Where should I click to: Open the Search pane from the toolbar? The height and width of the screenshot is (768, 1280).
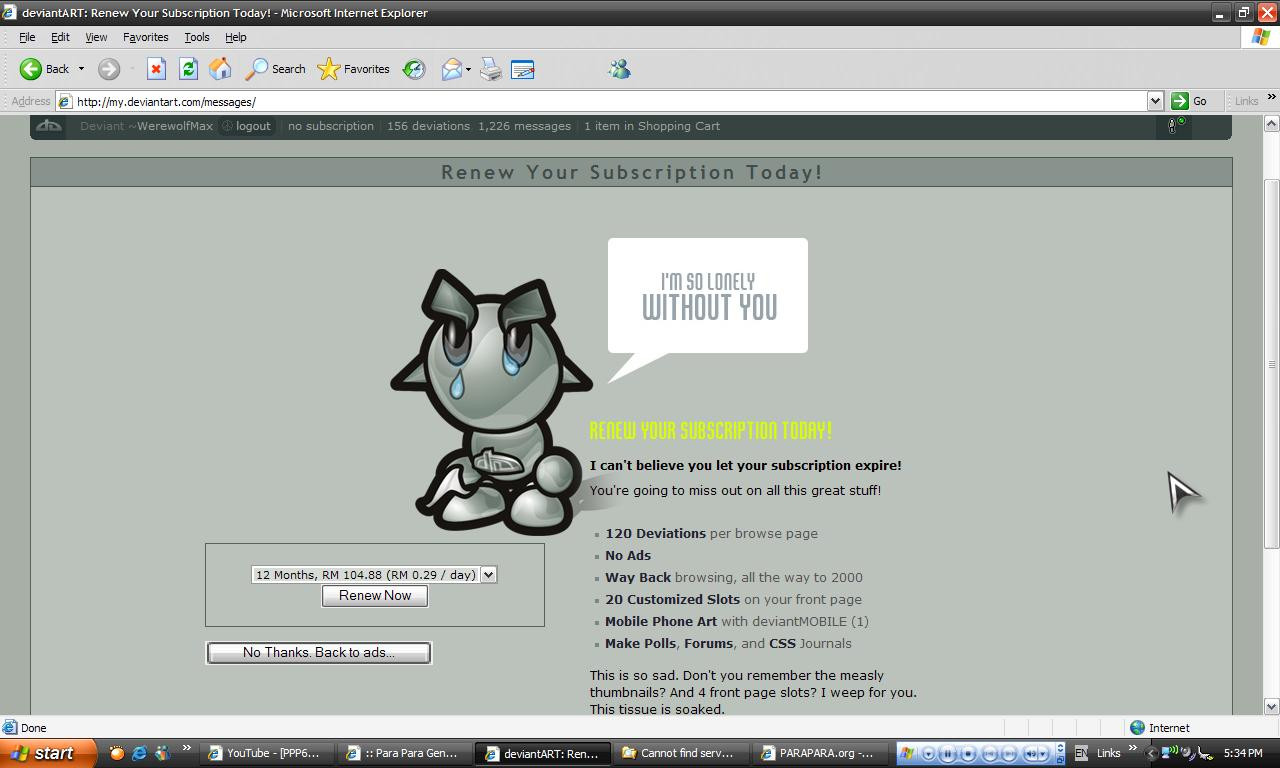coord(275,69)
